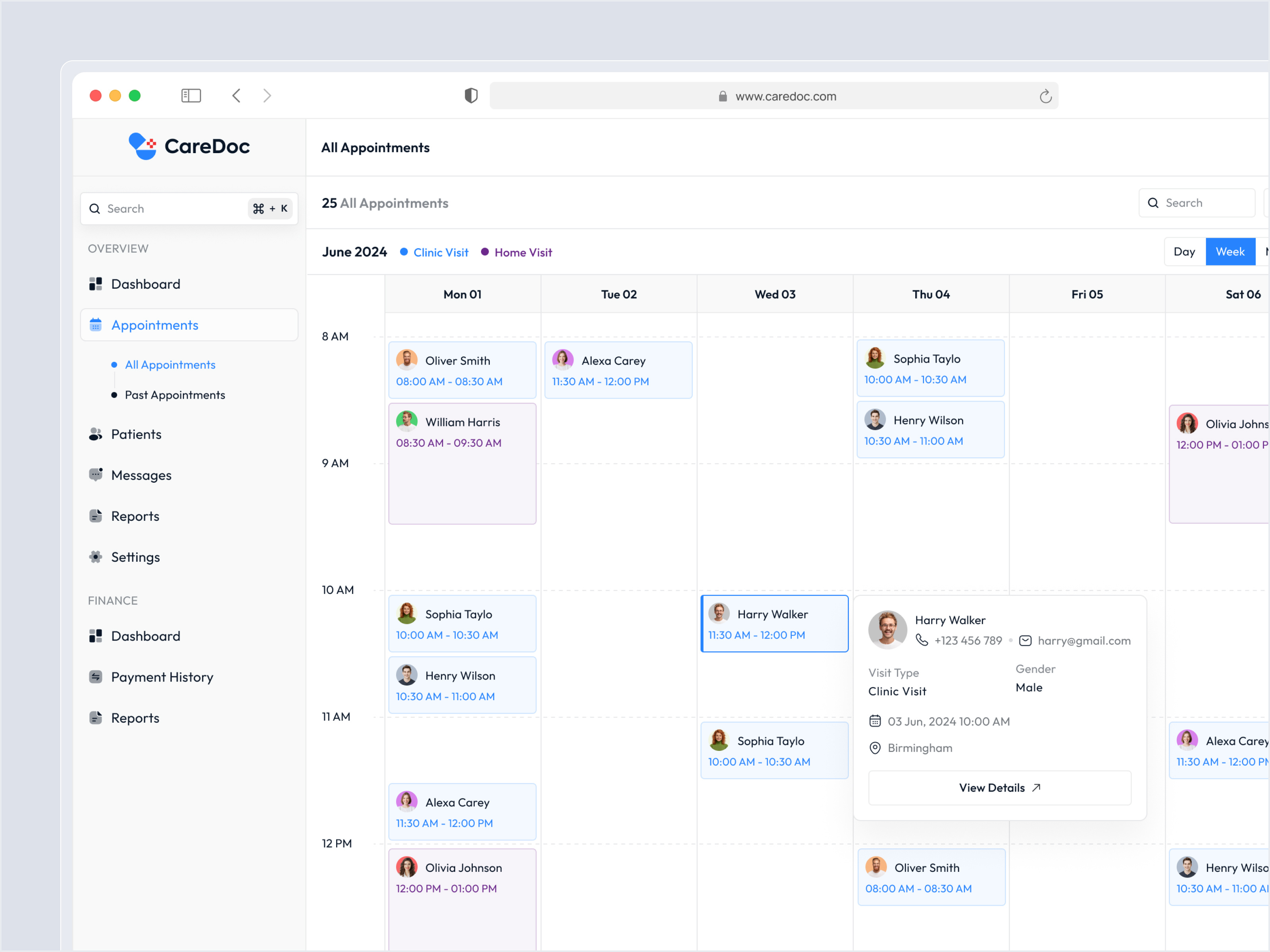Open the browser sidebar panel toggle

tap(190, 95)
